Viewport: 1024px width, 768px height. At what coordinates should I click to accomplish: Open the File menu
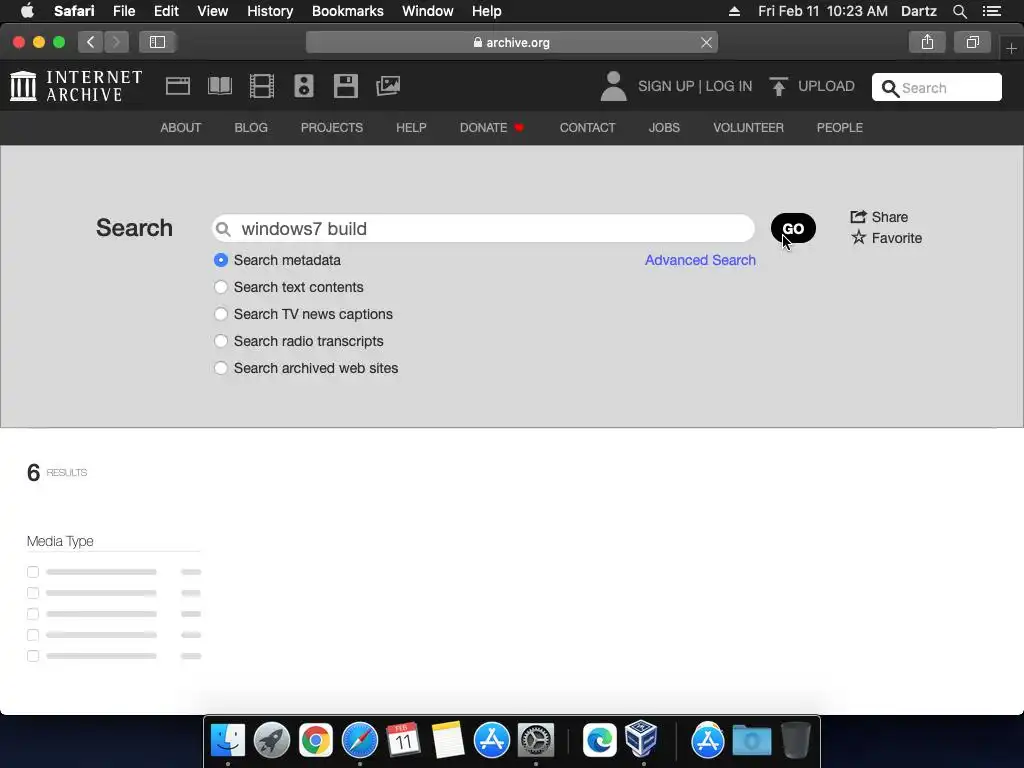(123, 11)
